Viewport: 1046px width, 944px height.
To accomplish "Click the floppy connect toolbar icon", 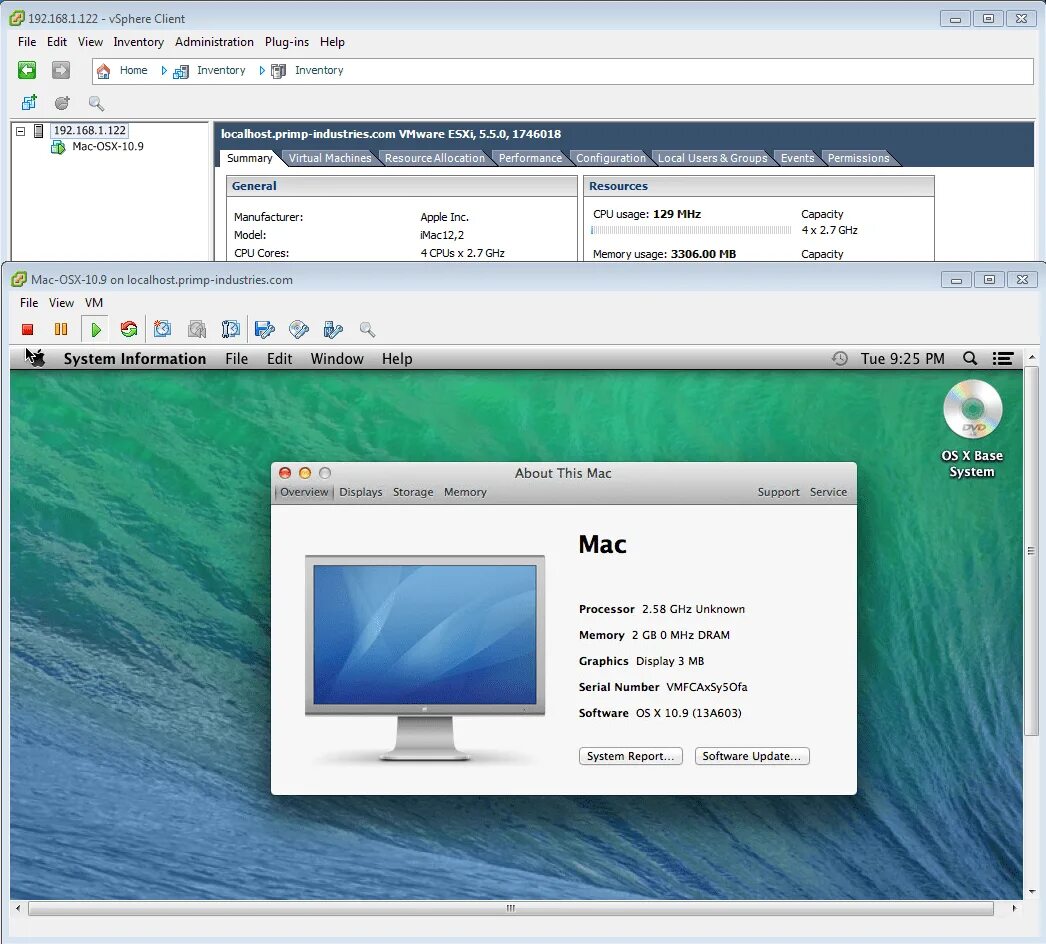I will (265, 329).
